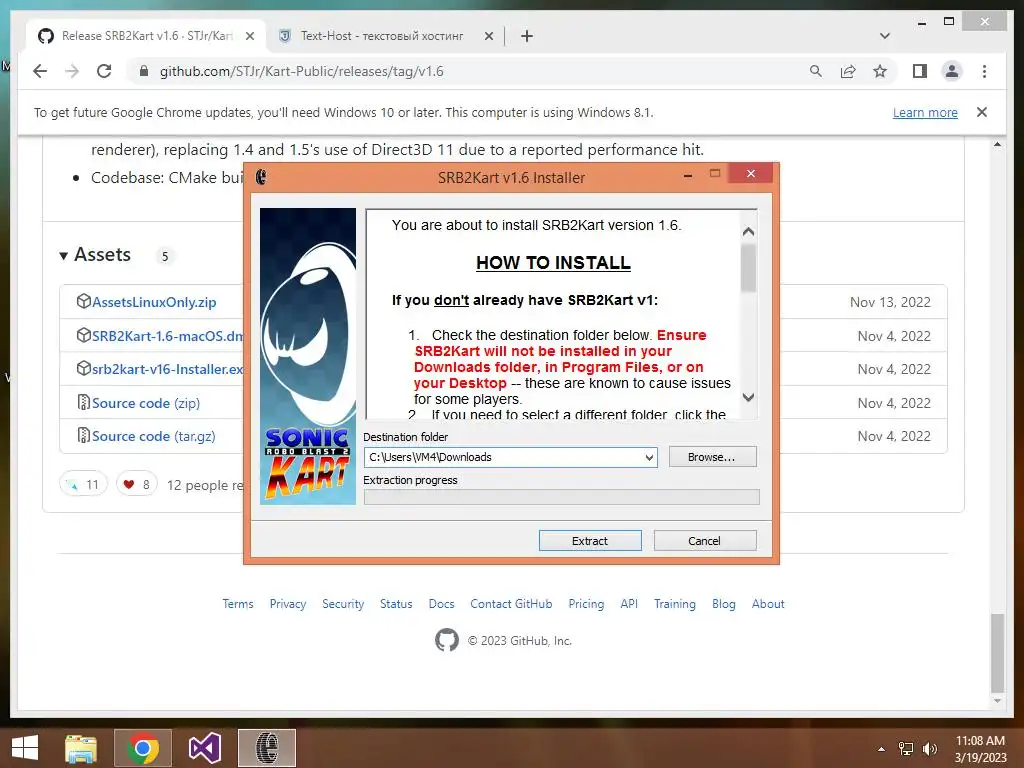1024x768 pixels.
Task: Click the heart reaction with 8
Action: [x=136, y=485]
